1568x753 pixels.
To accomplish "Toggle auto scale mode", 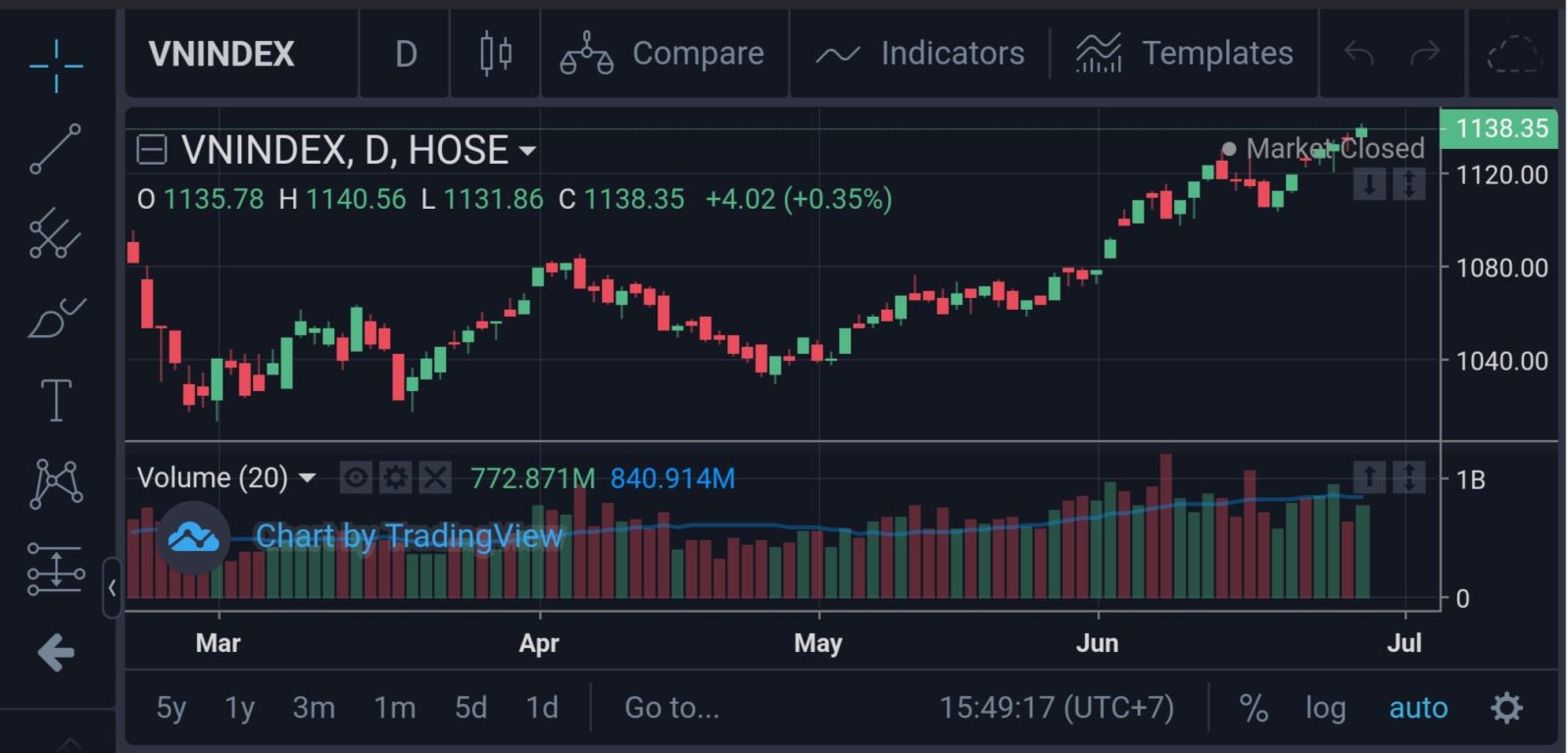I will [x=1418, y=707].
